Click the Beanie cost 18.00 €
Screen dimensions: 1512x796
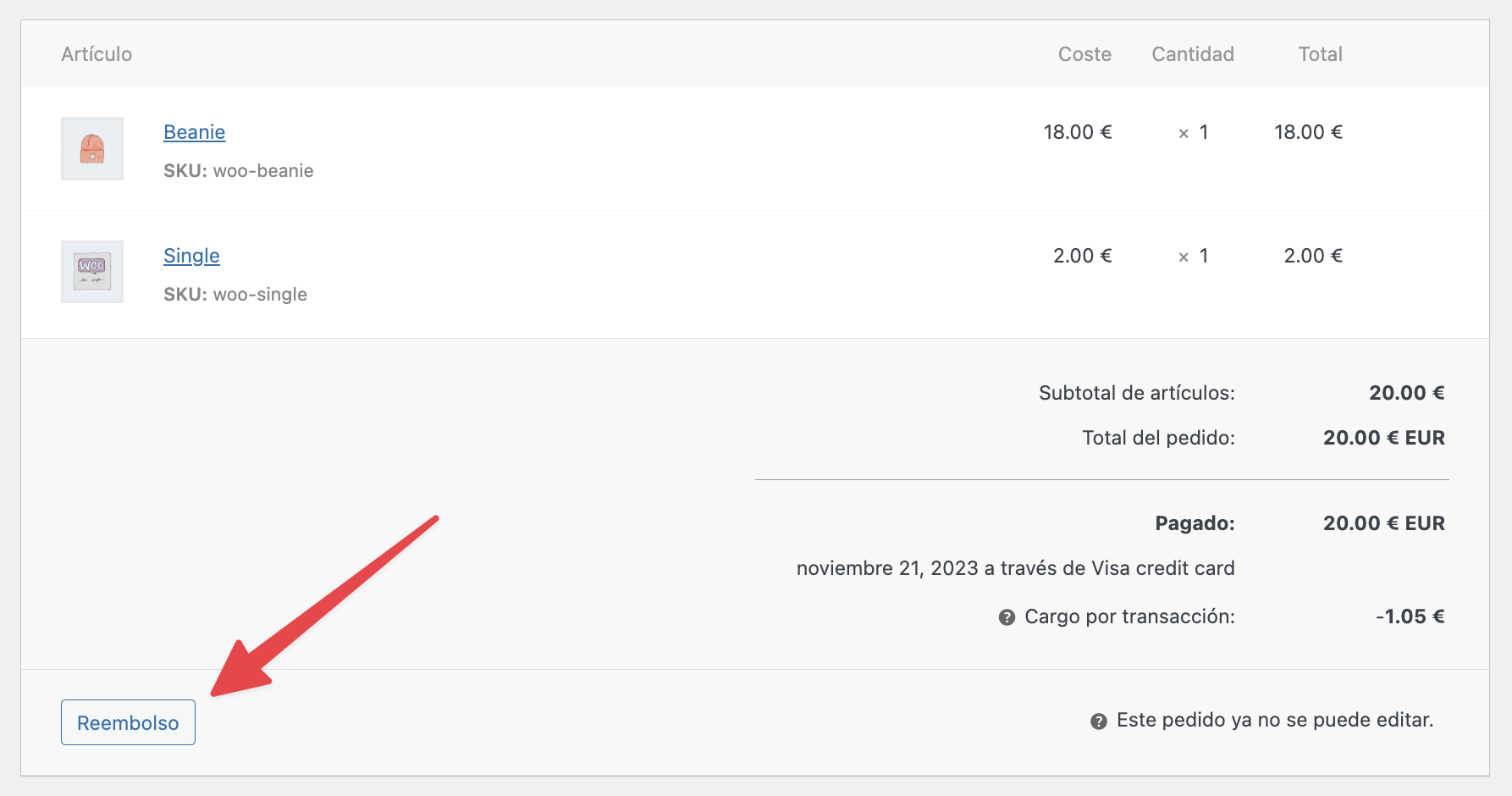coord(1077,132)
